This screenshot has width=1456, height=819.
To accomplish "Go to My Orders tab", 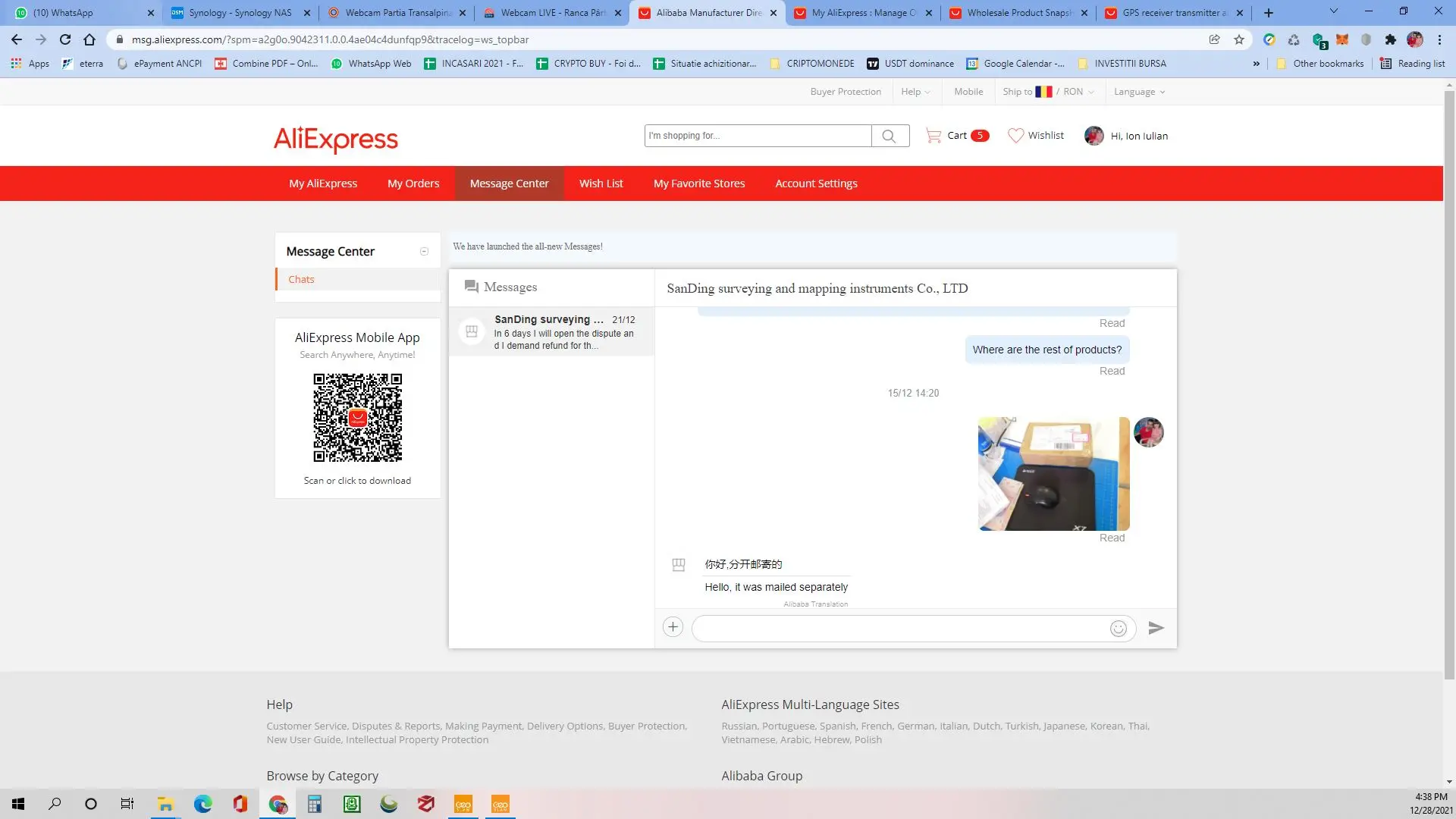I will (413, 184).
